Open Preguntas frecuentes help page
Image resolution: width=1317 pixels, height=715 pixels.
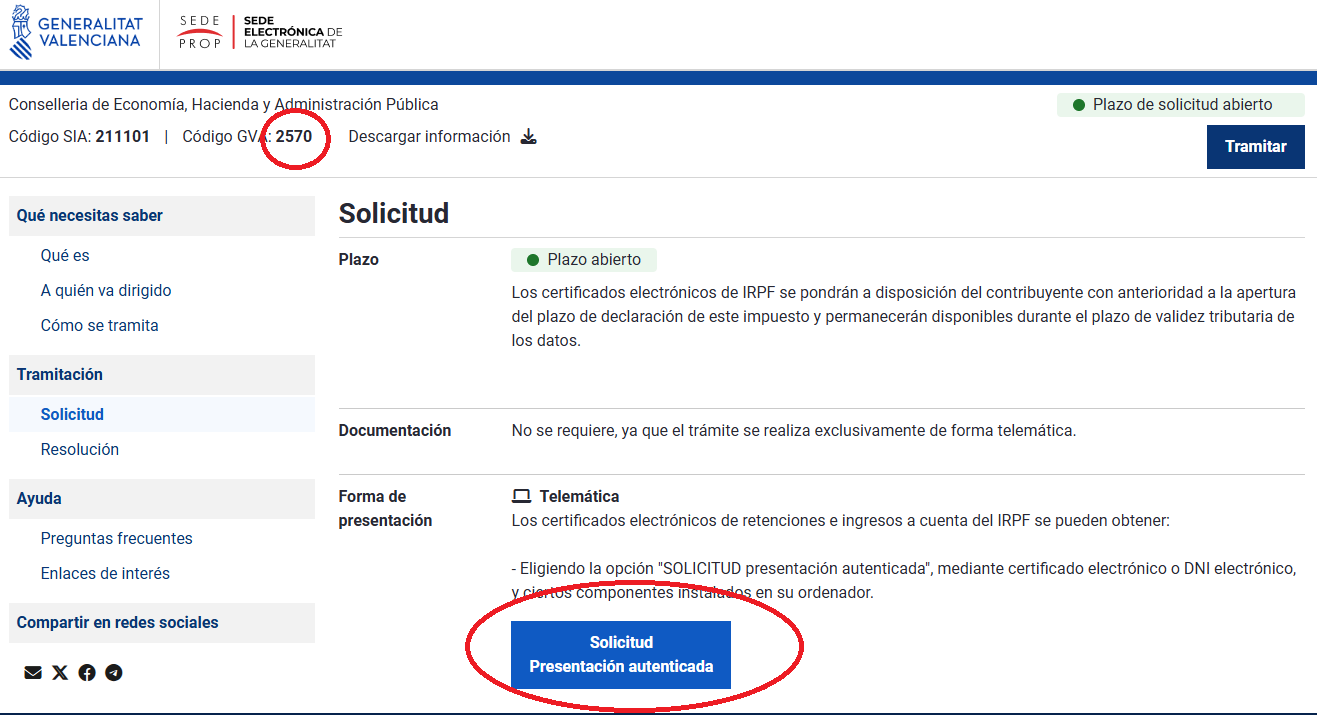116,539
